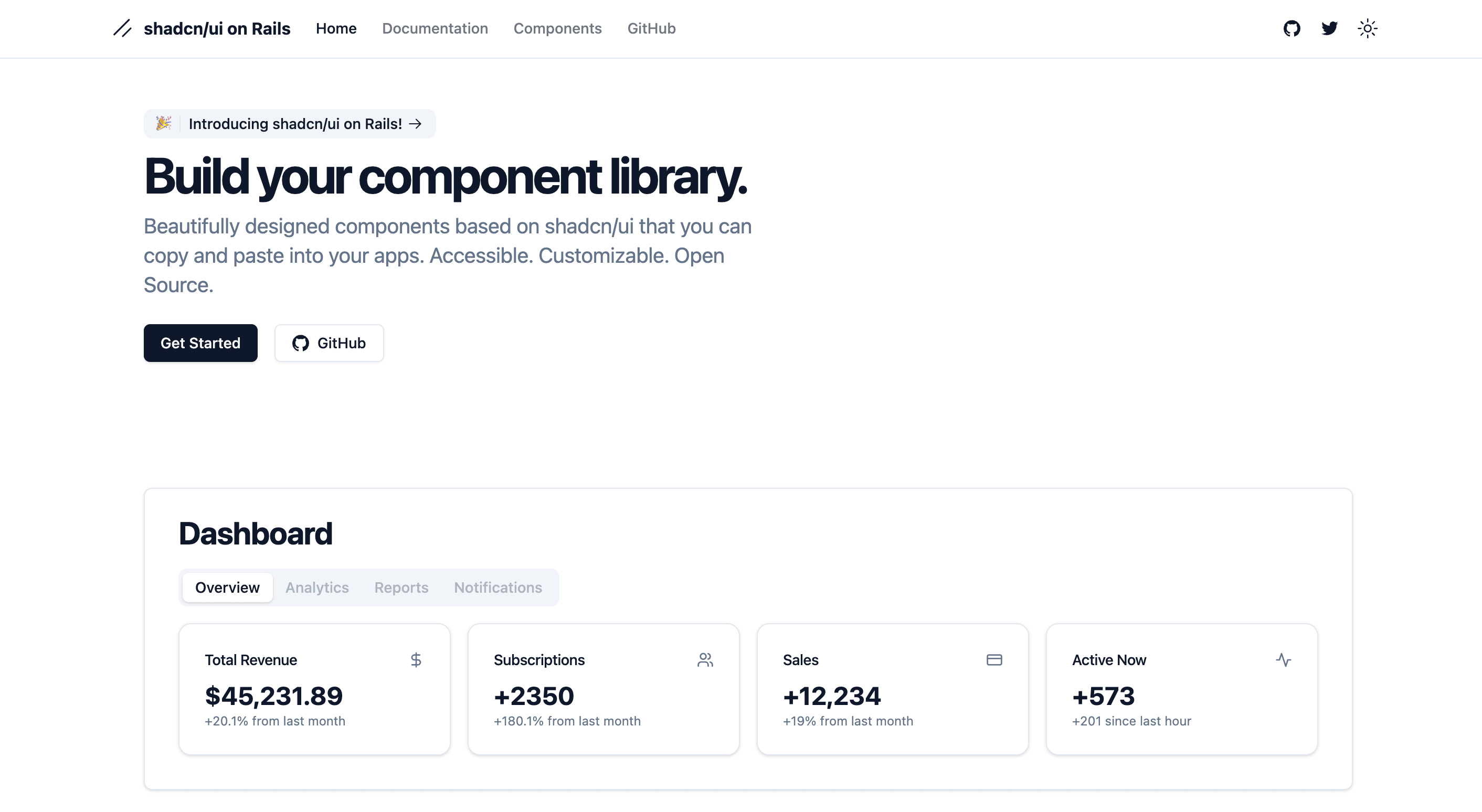Click the Active Now card label
Screen dimensions: 1482x812
point(1109,659)
